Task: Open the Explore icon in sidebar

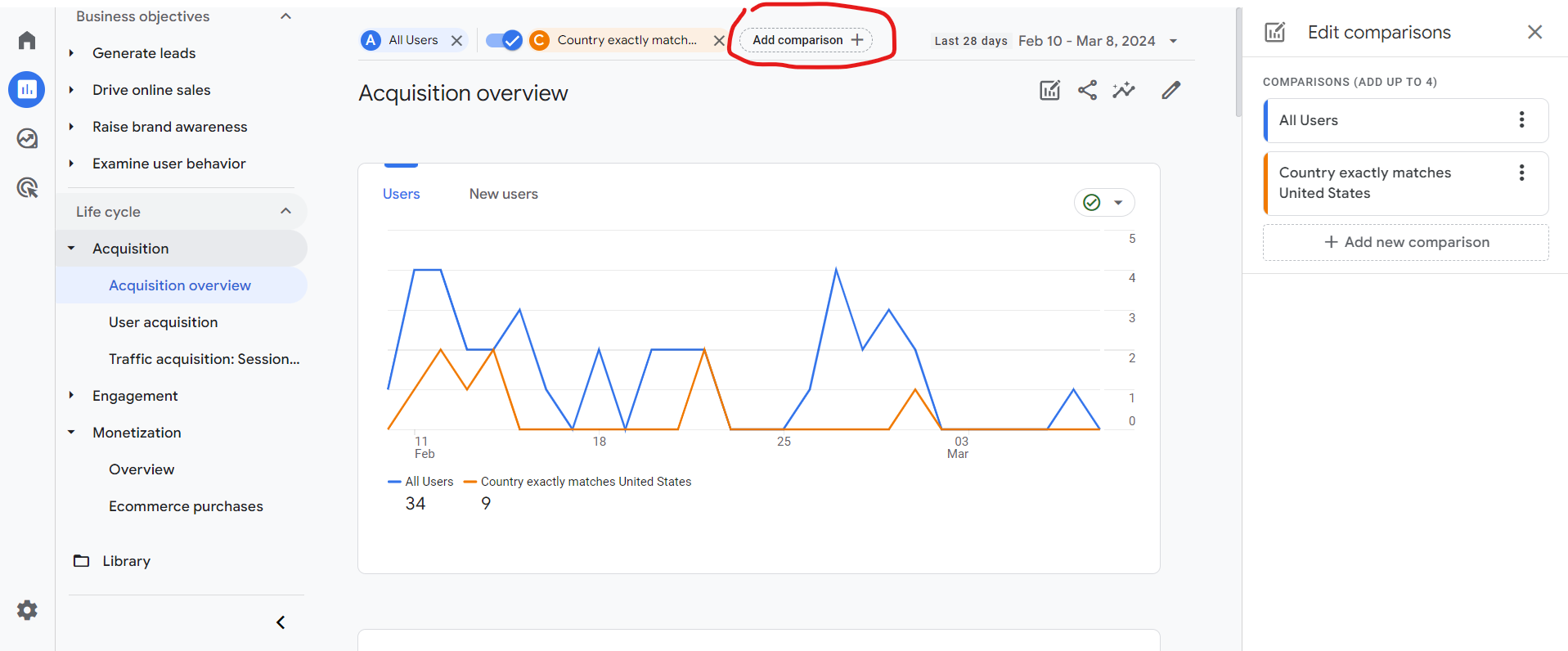Action: [27, 138]
